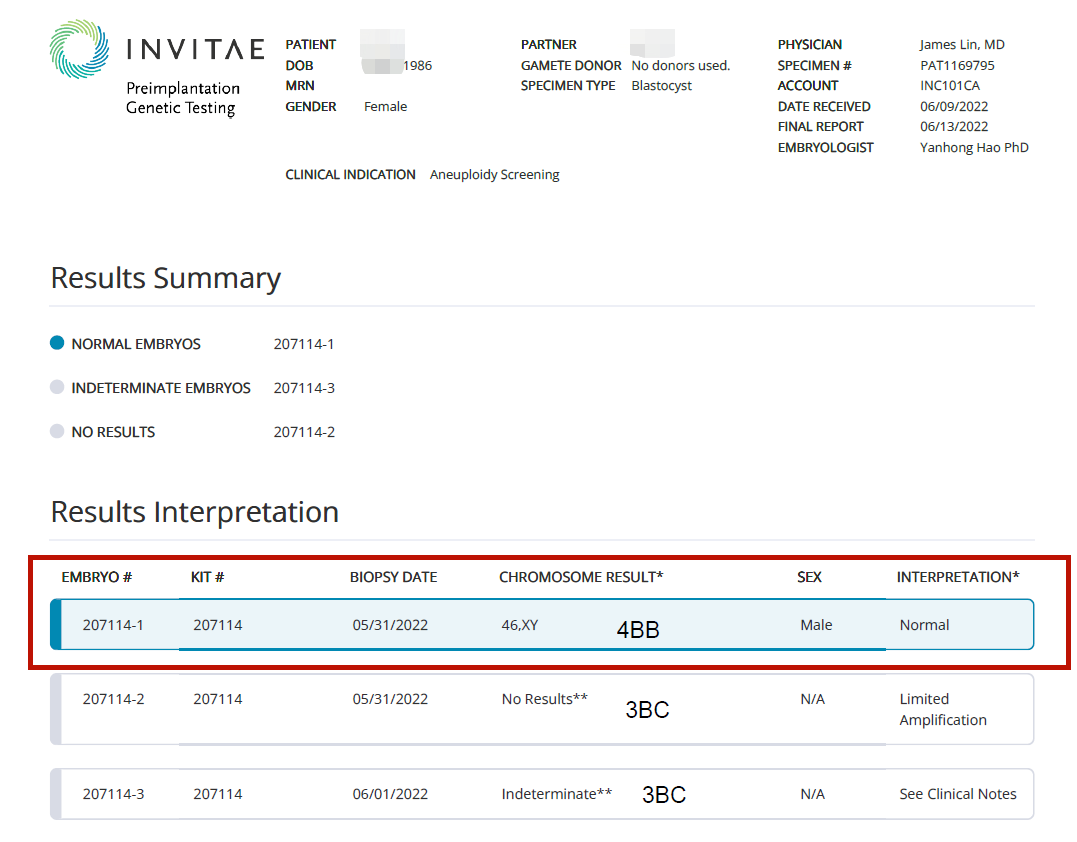Click specimen number PAT1169795
Image resolution: width=1077 pixels, height=842 pixels.
click(957, 65)
